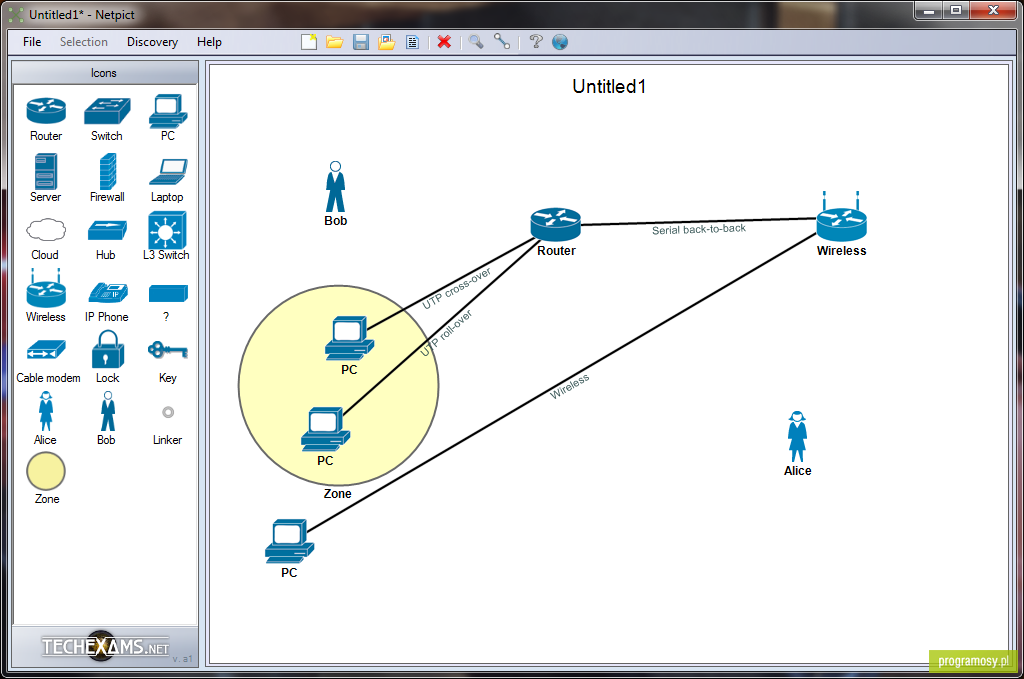Screen dimensions: 1024x679
Task: Create a new diagram from the toolbar
Action: point(309,42)
